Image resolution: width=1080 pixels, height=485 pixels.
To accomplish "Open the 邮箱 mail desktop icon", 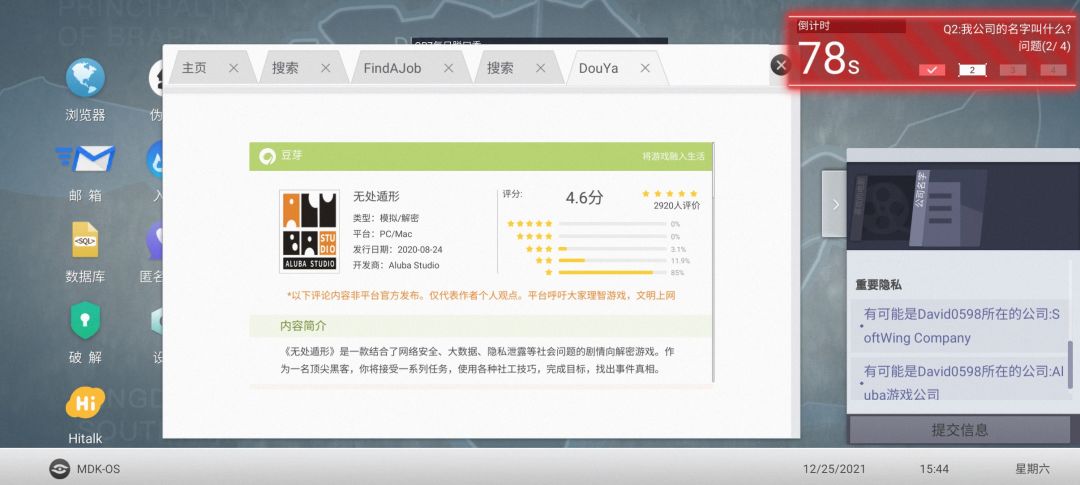I will tap(85, 158).
